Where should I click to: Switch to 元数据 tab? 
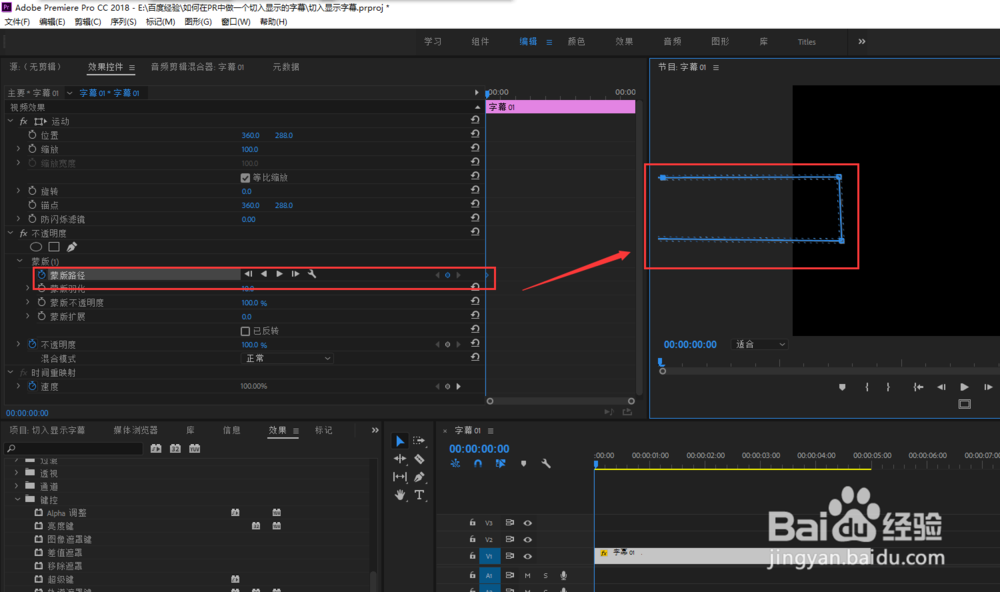pyautogui.click(x=286, y=66)
